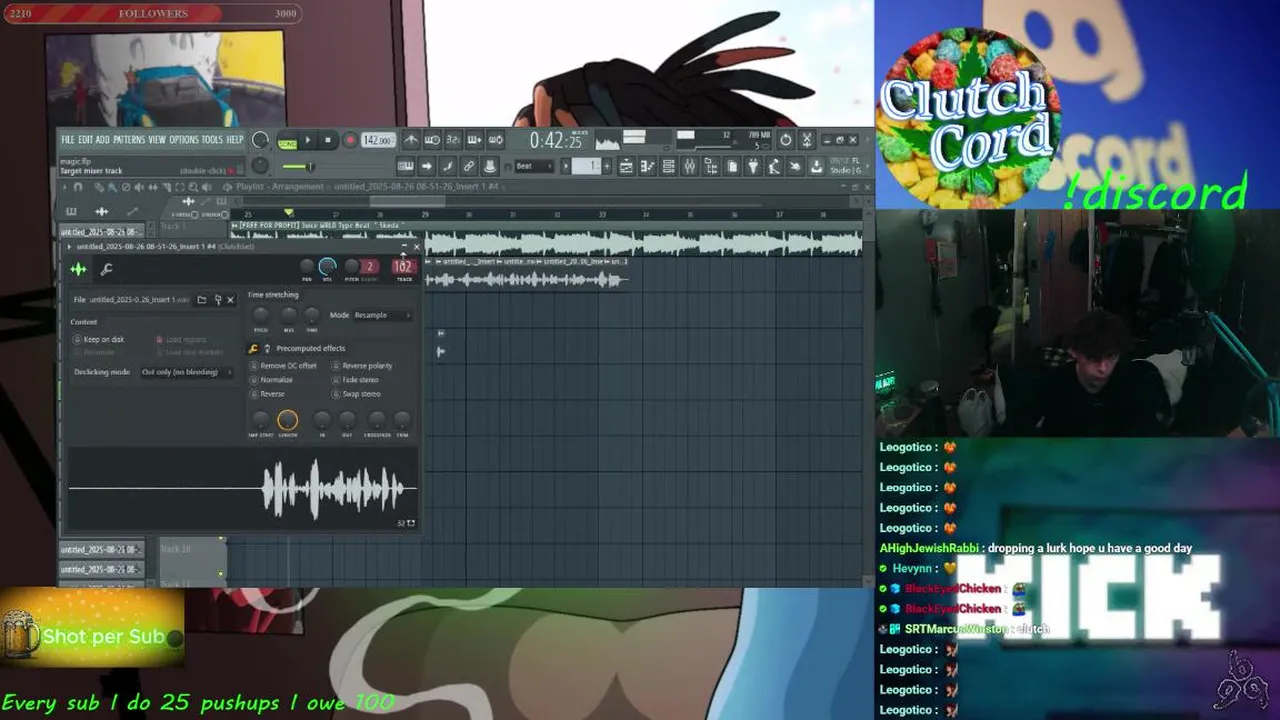Viewport: 1280px width, 720px height.
Task: Select the Playlist zoom tool
Action: (x=194, y=187)
